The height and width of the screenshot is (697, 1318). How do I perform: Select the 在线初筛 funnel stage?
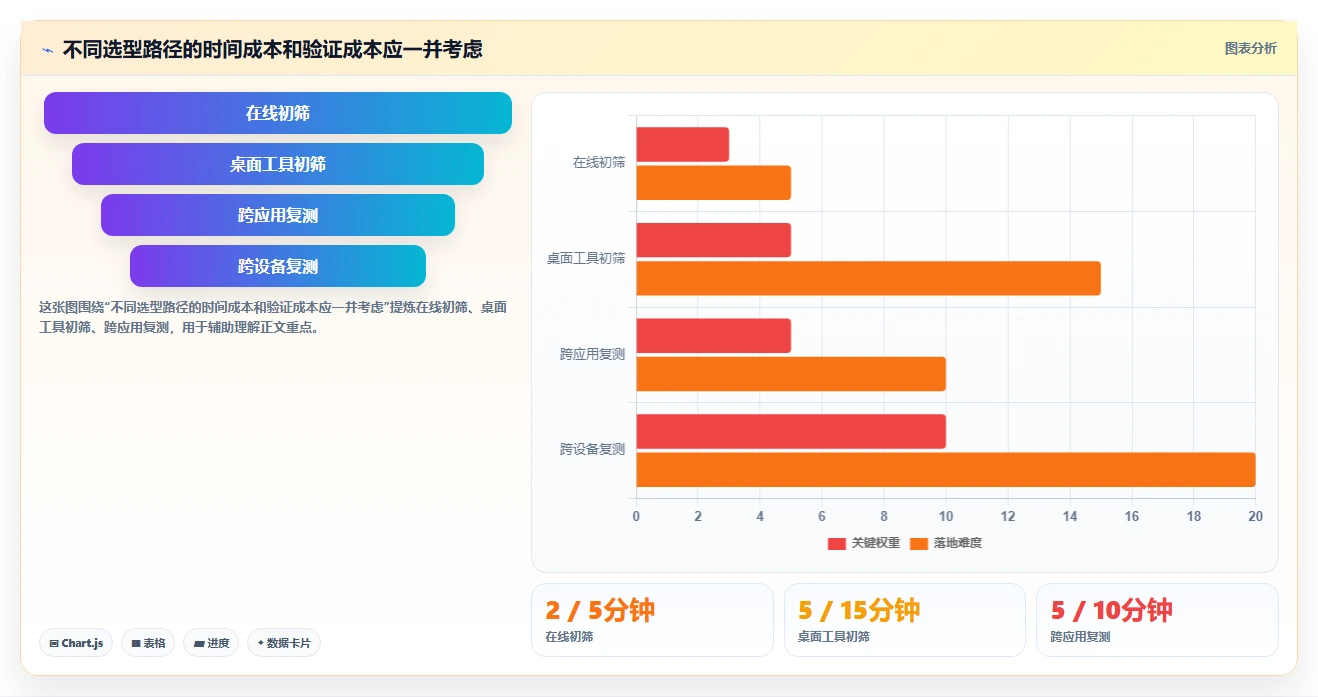coord(278,113)
